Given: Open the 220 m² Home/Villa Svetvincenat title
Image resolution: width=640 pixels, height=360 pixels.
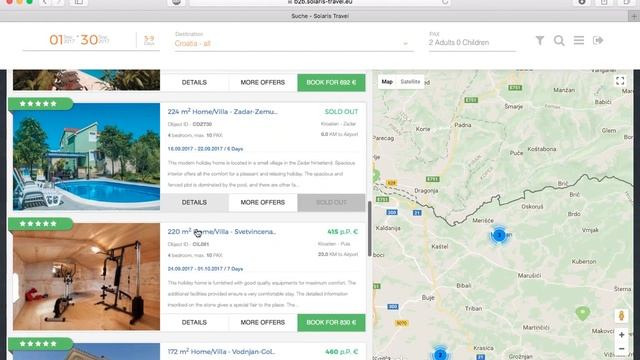Looking at the screenshot, I should tap(222, 231).
